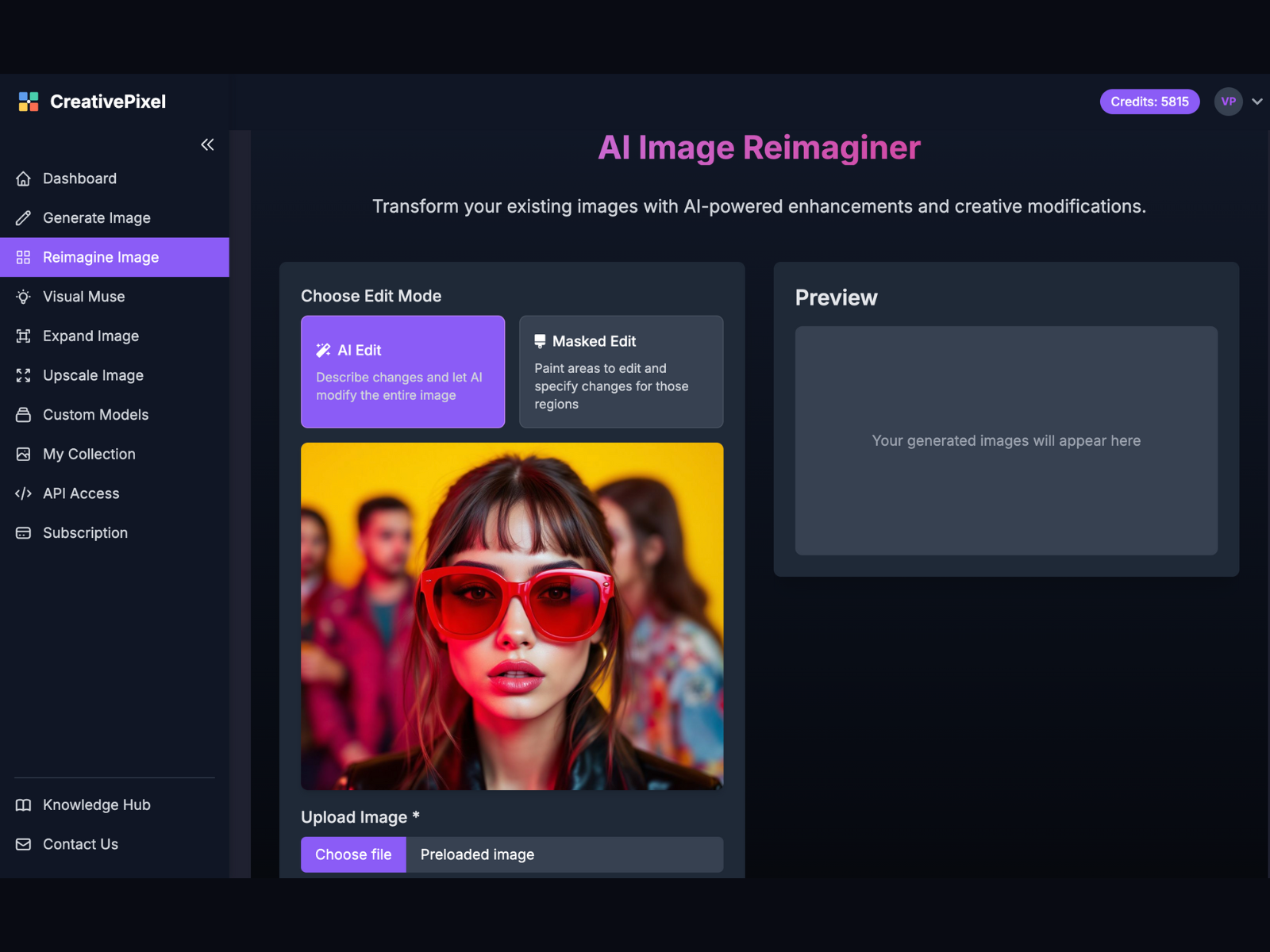This screenshot has width=1270, height=952.
Task: Click the Knowledge Hub book icon
Action: [x=24, y=805]
